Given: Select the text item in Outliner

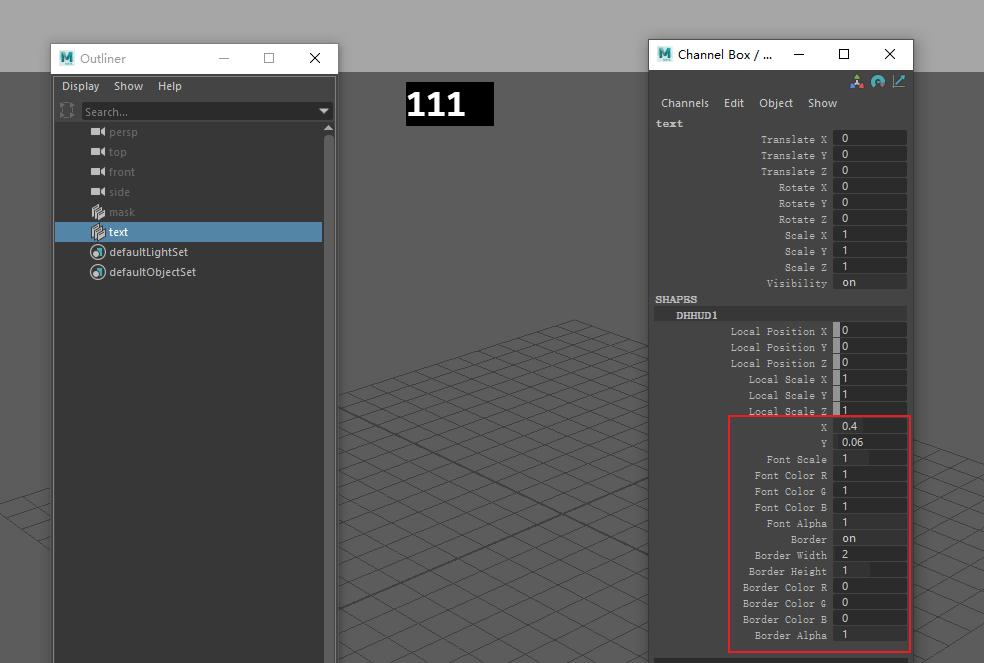Looking at the screenshot, I should (188, 232).
